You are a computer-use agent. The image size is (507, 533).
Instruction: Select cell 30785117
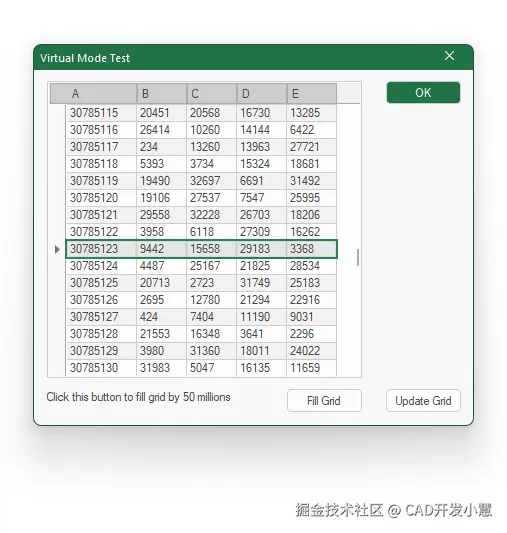101,147
